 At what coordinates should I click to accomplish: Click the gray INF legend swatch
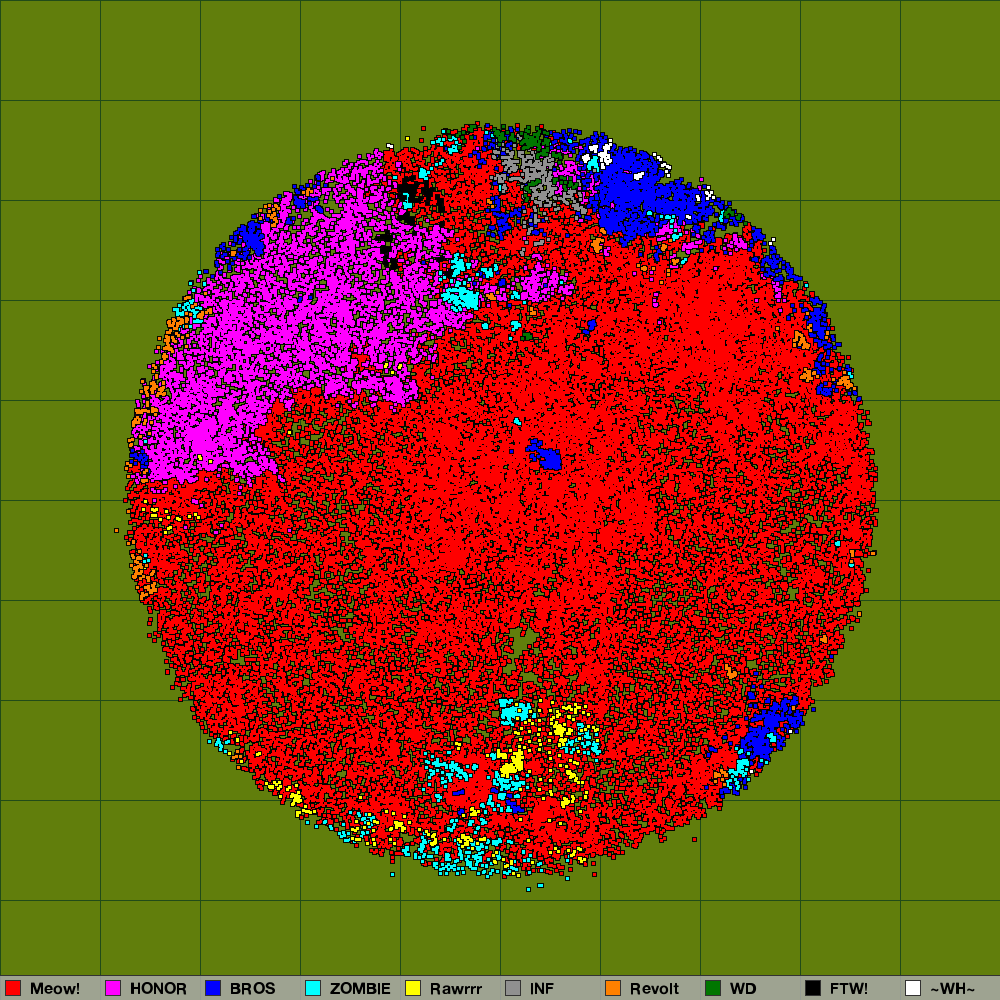click(513, 988)
